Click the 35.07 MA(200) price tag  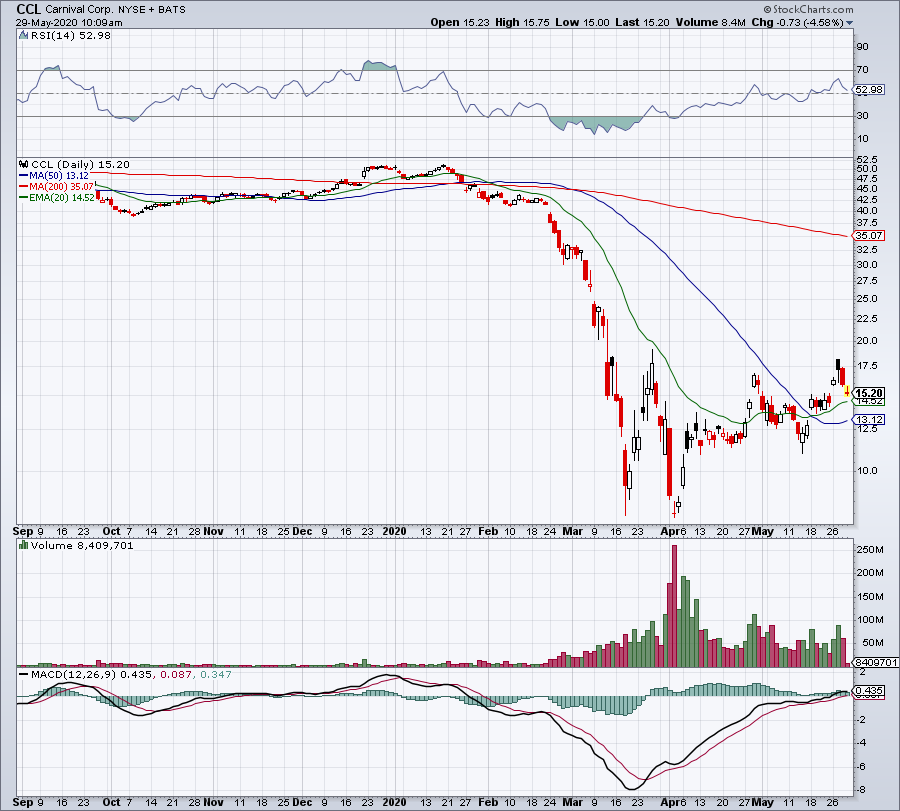pos(869,235)
